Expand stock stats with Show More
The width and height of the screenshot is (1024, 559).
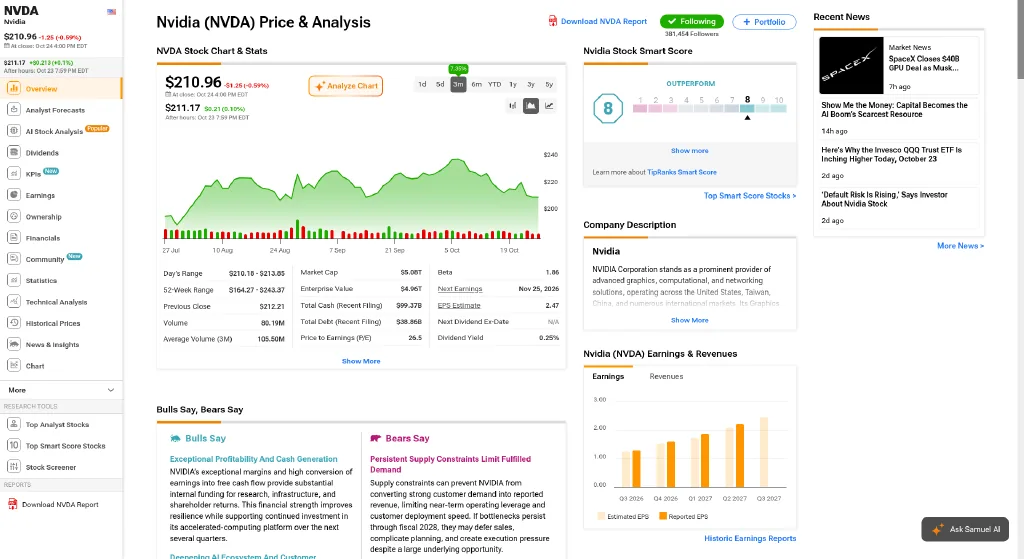pos(361,361)
